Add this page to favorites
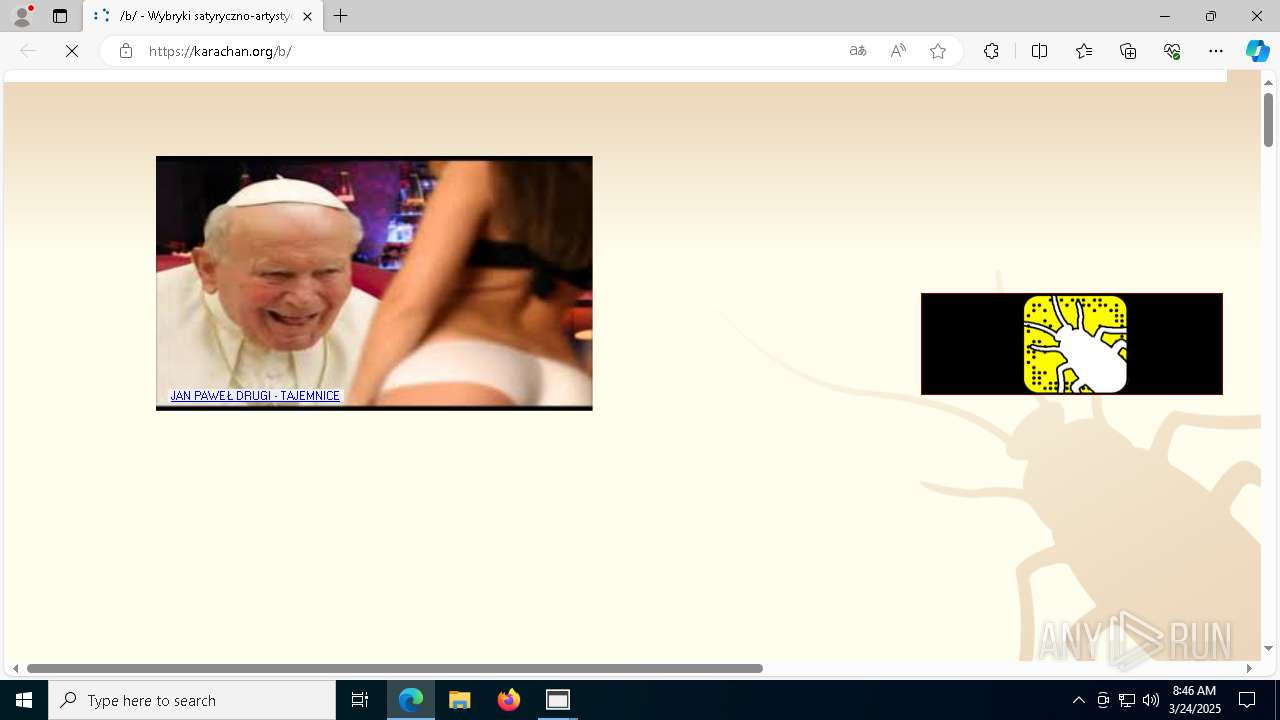 tap(938, 51)
